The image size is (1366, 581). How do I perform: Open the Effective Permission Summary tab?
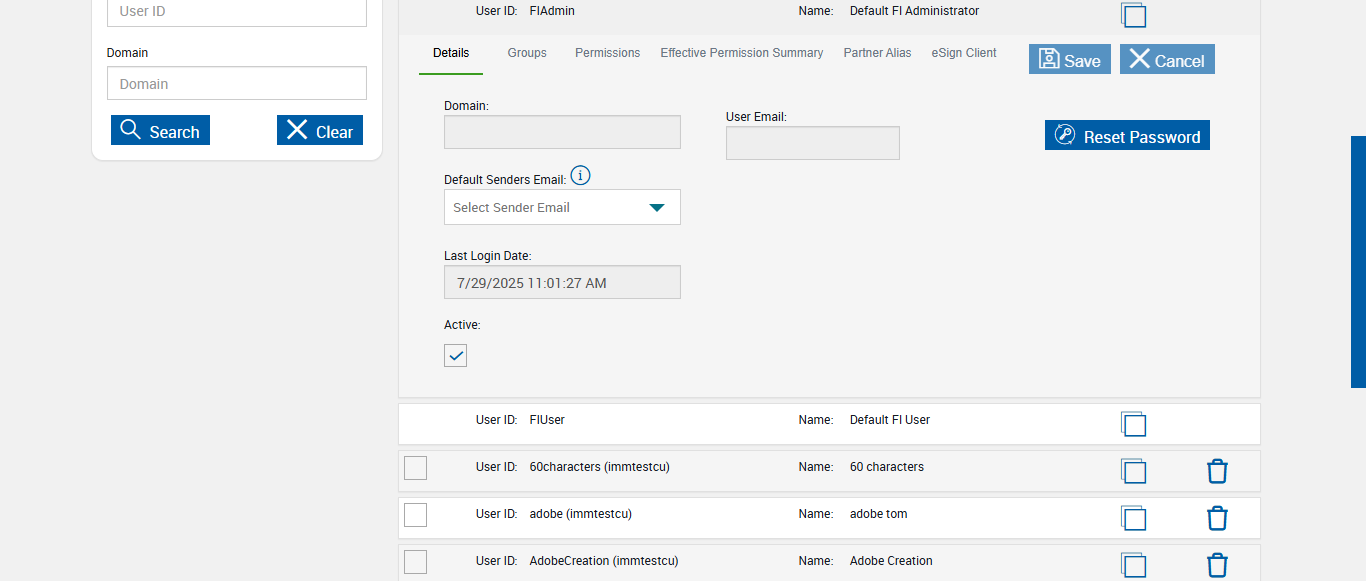(x=741, y=53)
